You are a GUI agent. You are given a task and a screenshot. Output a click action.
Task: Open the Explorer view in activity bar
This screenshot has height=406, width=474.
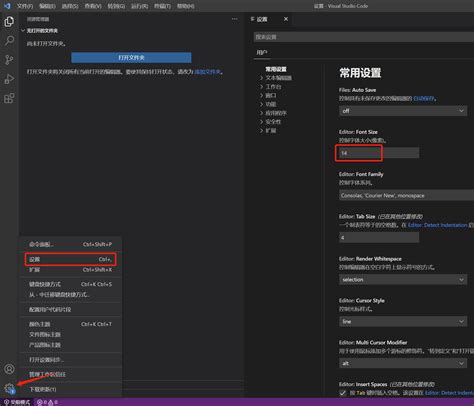pyautogui.click(x=9, y=22)
